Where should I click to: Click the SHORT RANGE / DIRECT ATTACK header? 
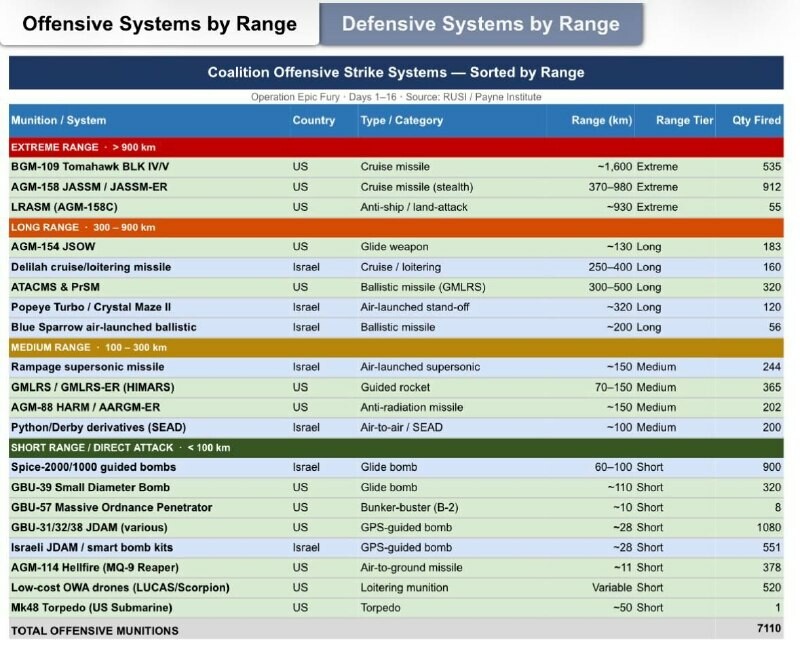(x=396, y=447)
